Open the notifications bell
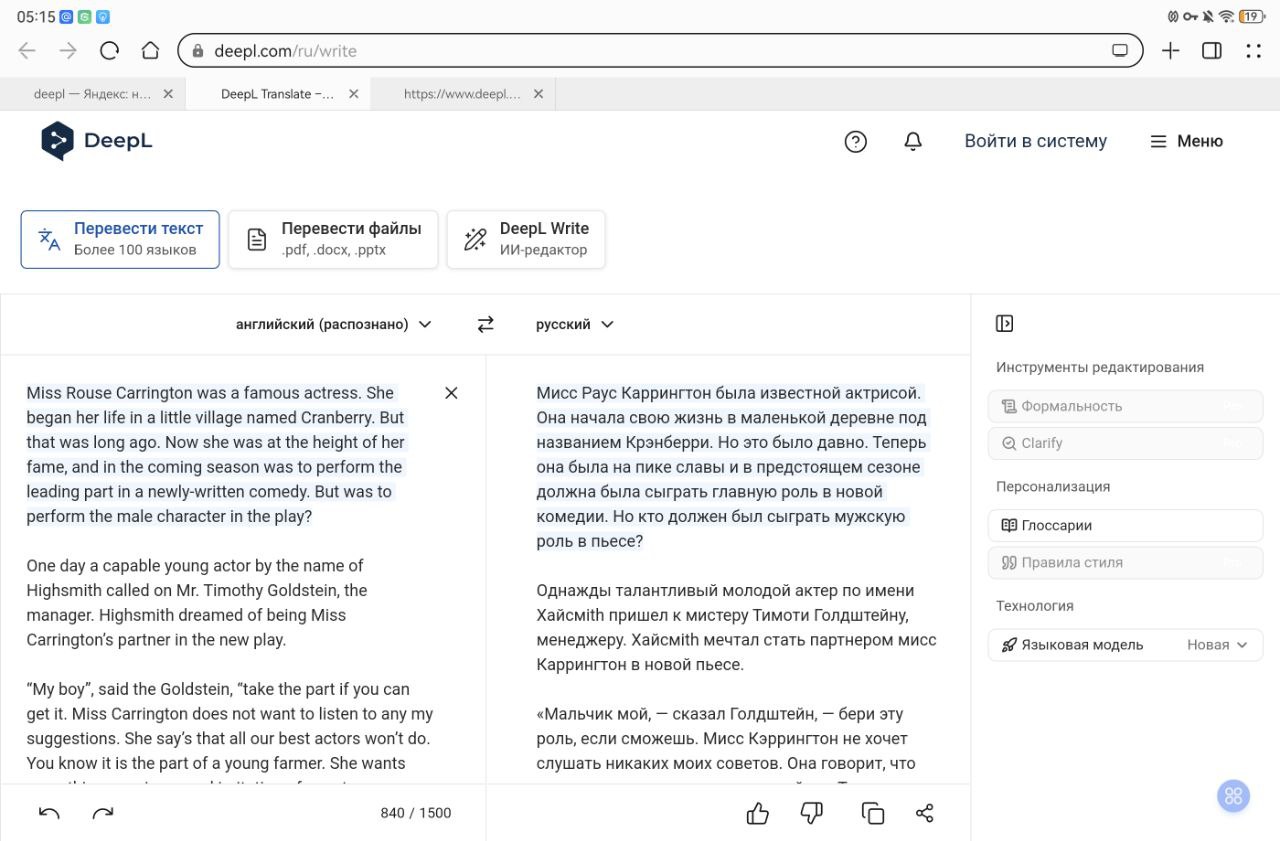 click(912, 142)
